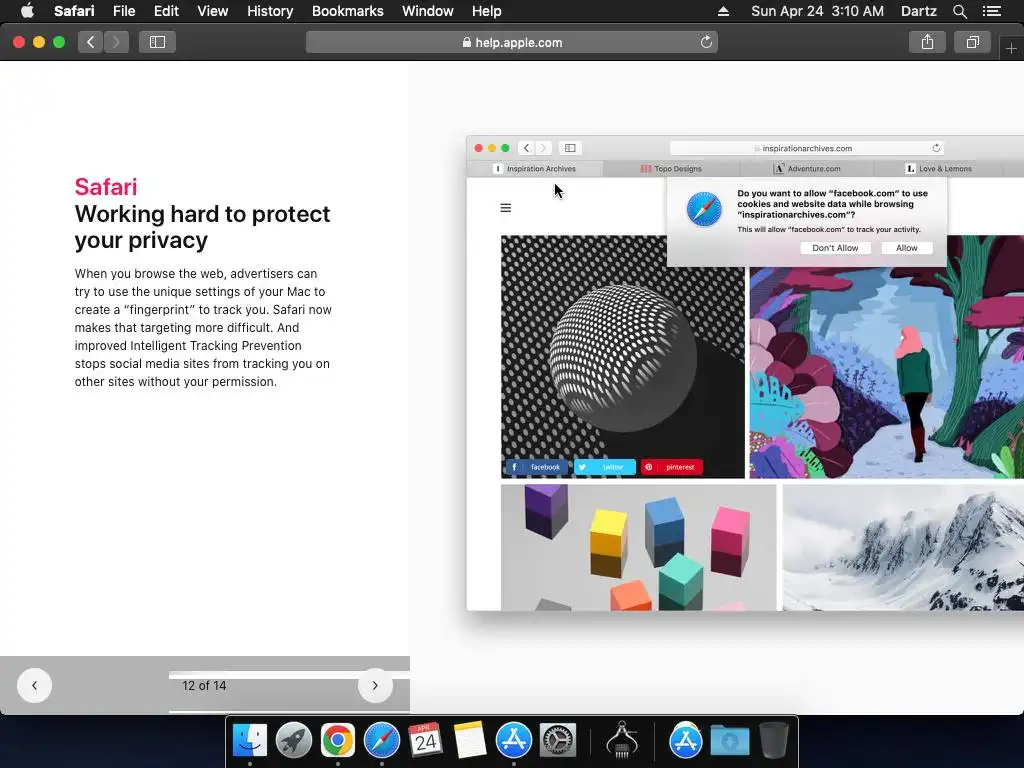This screenshot has width=1024, height=768.
Task: Open the App Store next to Notes in the Dock
Action: click(513, 741)
